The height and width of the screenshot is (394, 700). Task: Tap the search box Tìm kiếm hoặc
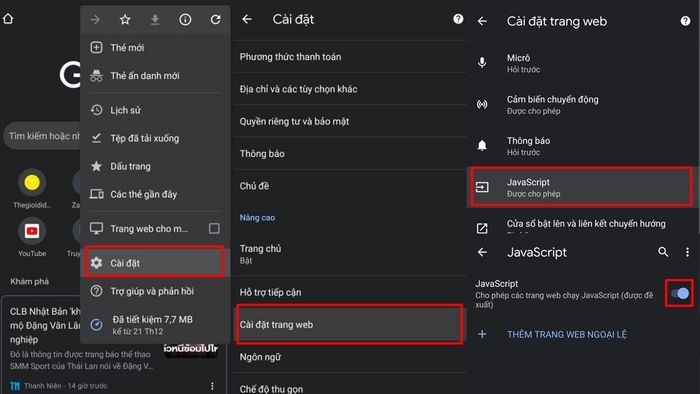coord(43,136)
